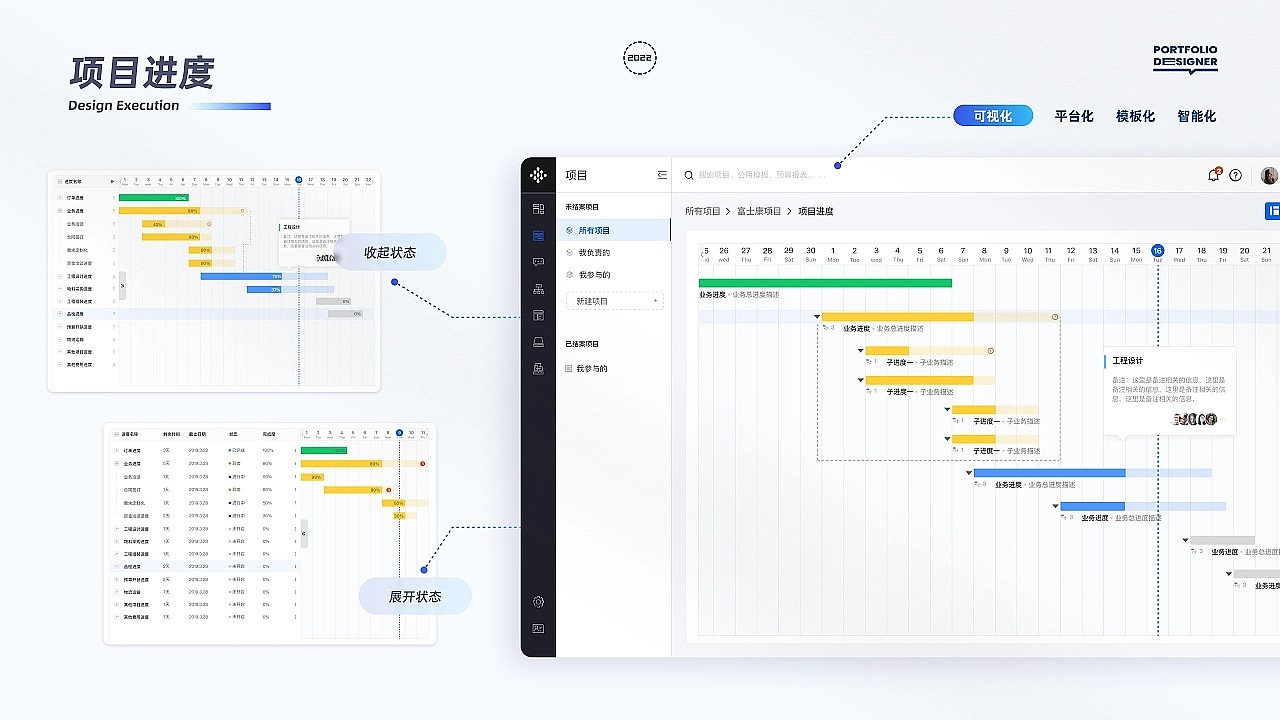
Task: Collapse the third 子进度一 row triangle
Action: tap(947, 409)
